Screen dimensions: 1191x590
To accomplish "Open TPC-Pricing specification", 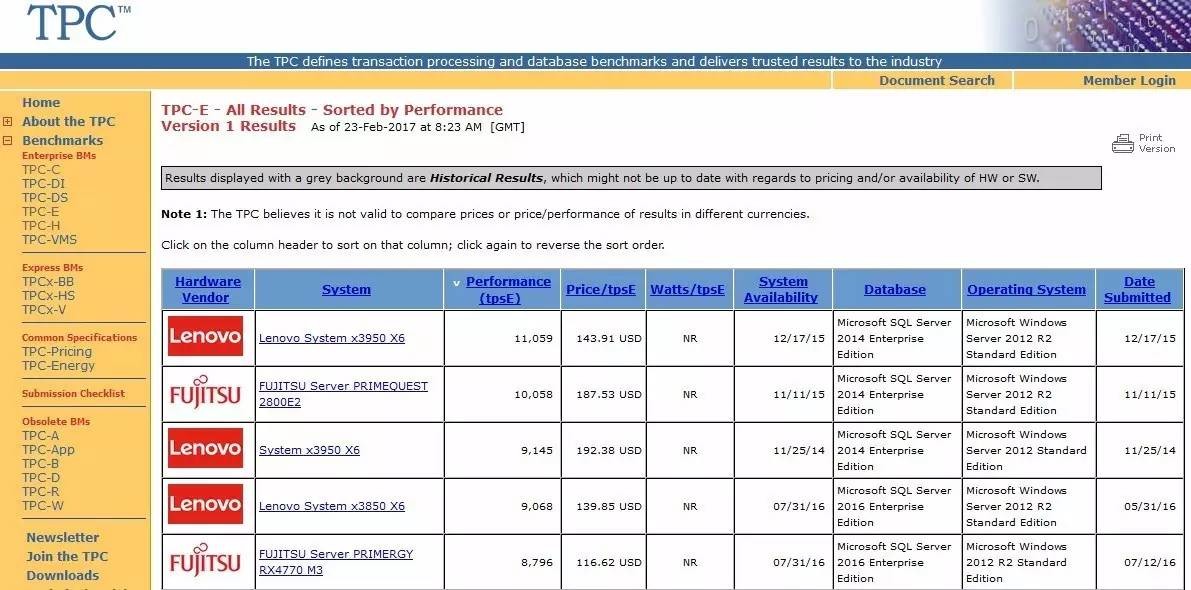I will (x=57, y=352).
